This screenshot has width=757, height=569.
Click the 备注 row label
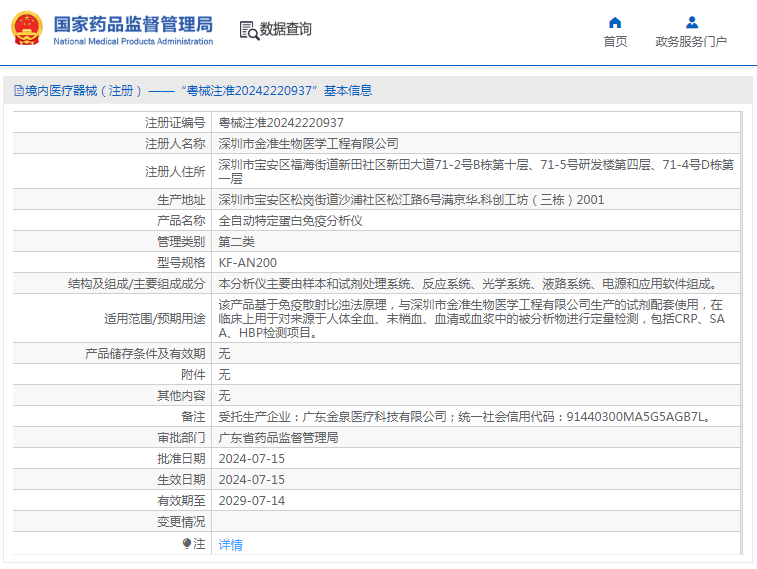pos(193,416)
